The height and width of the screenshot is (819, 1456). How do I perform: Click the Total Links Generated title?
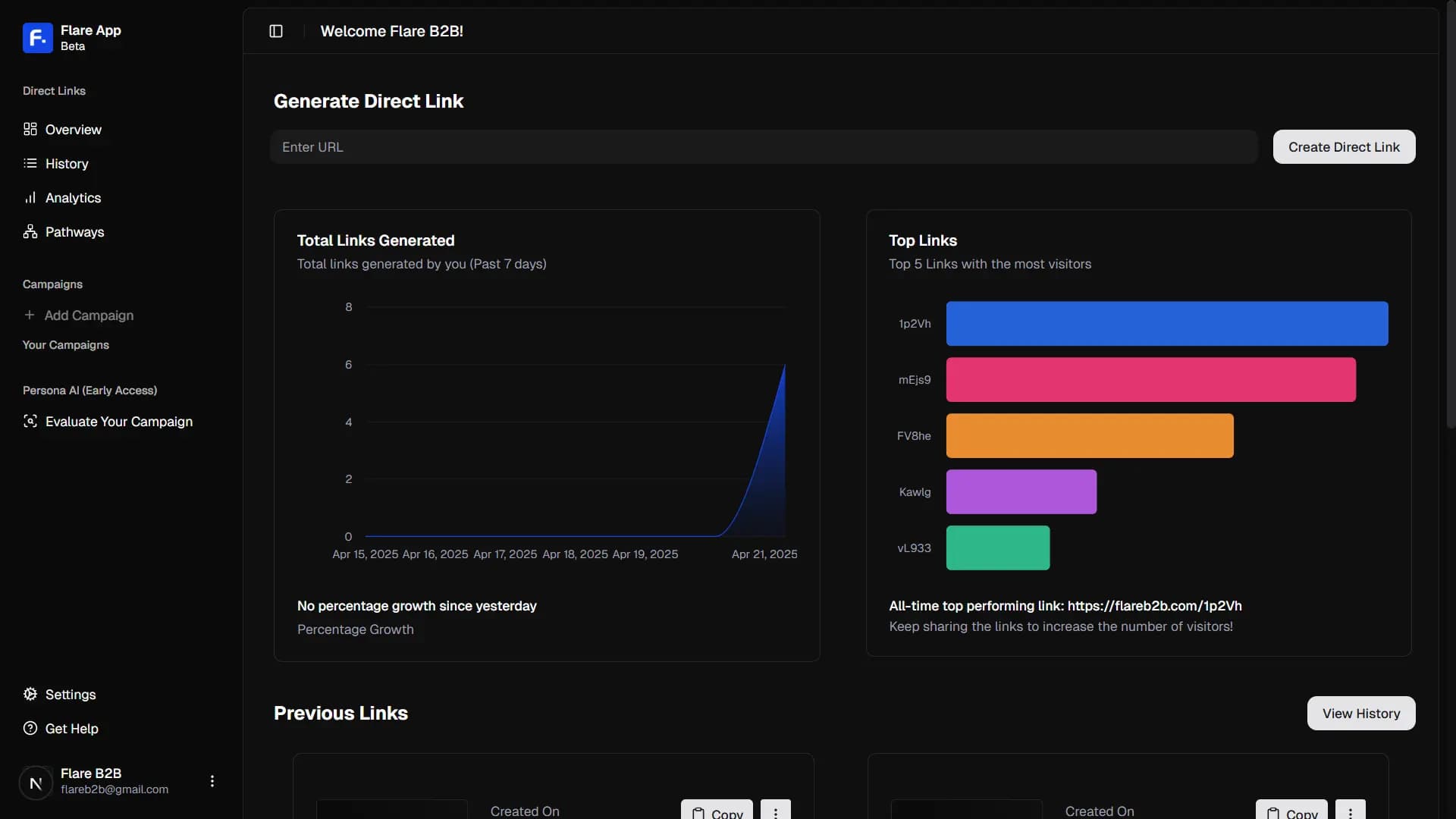pyautogui.click(x=375, y=240)
